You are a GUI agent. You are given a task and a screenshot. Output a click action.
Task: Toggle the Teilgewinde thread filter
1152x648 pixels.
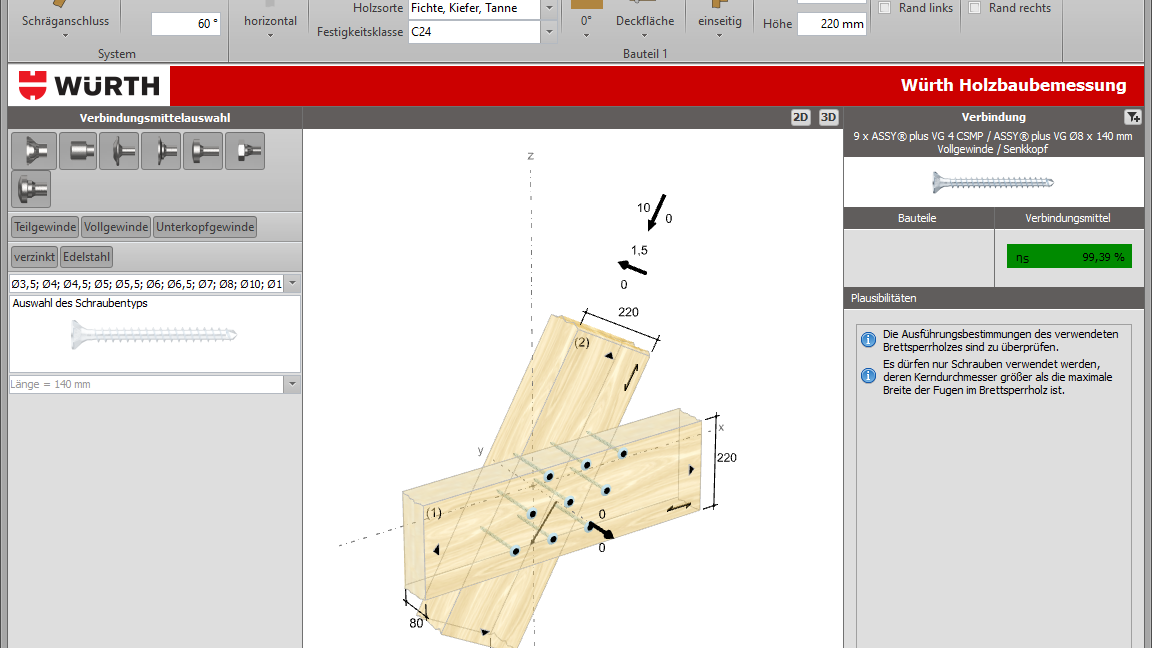[45, 227]
